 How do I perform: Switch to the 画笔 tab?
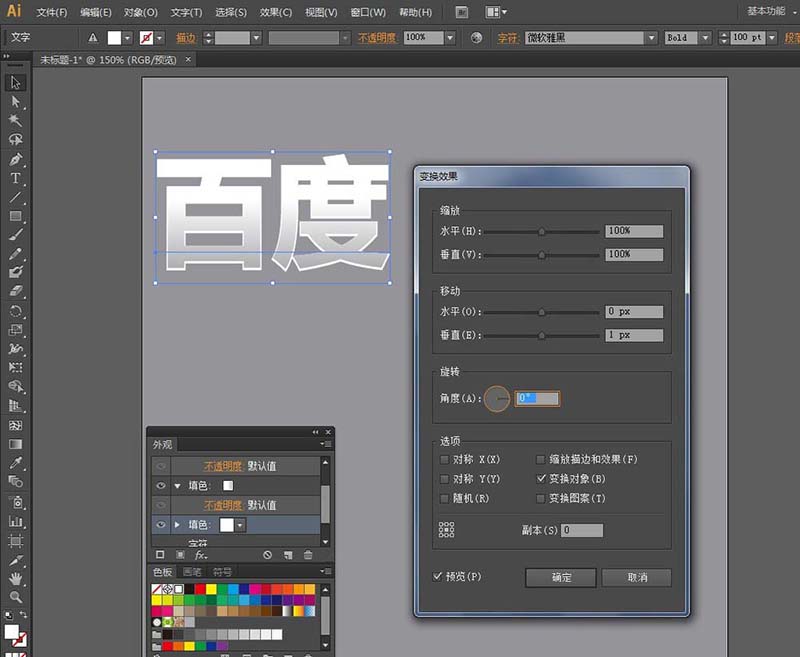click(x=192, y=572)
